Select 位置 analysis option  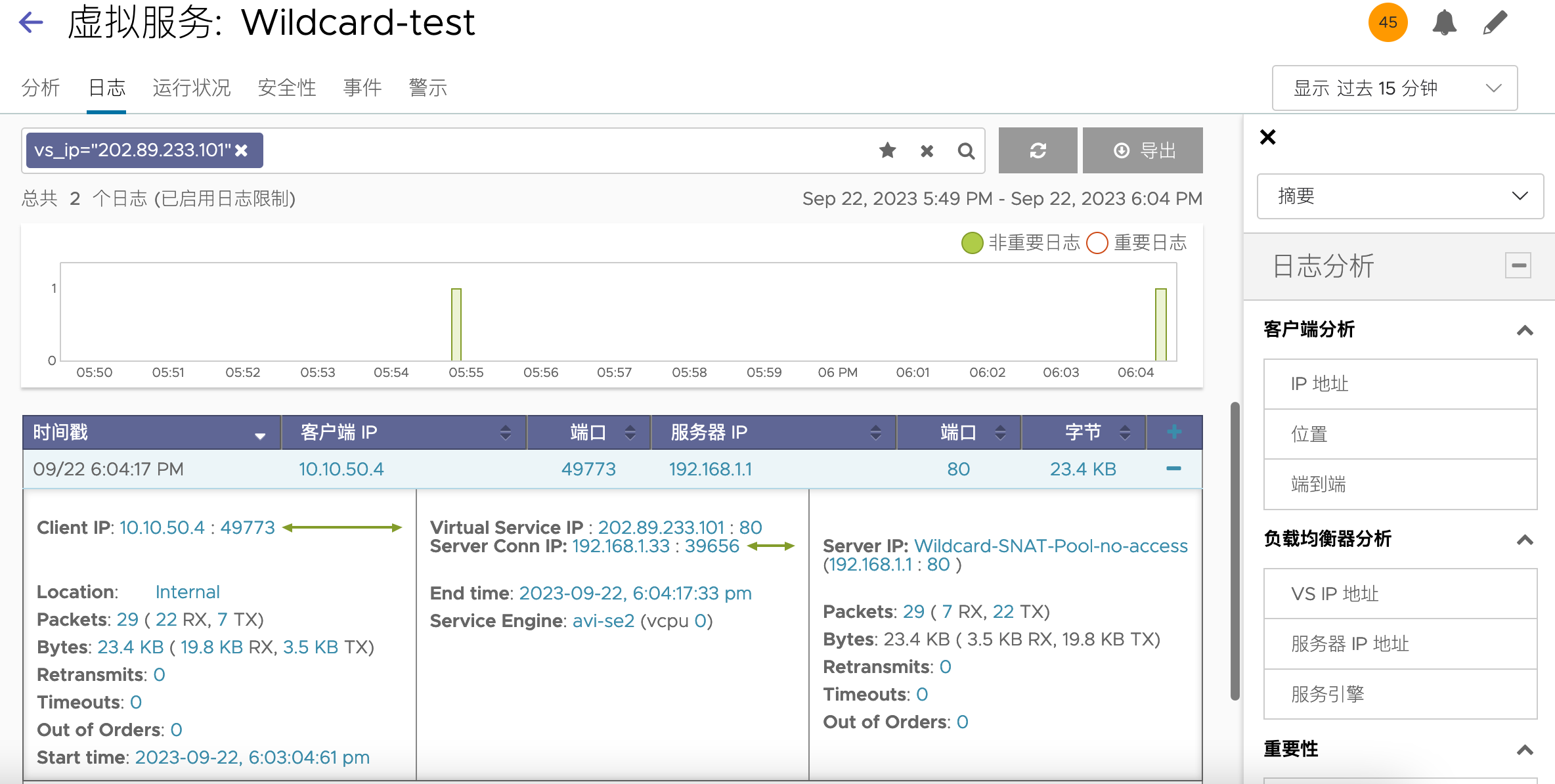coord(1400,434)
